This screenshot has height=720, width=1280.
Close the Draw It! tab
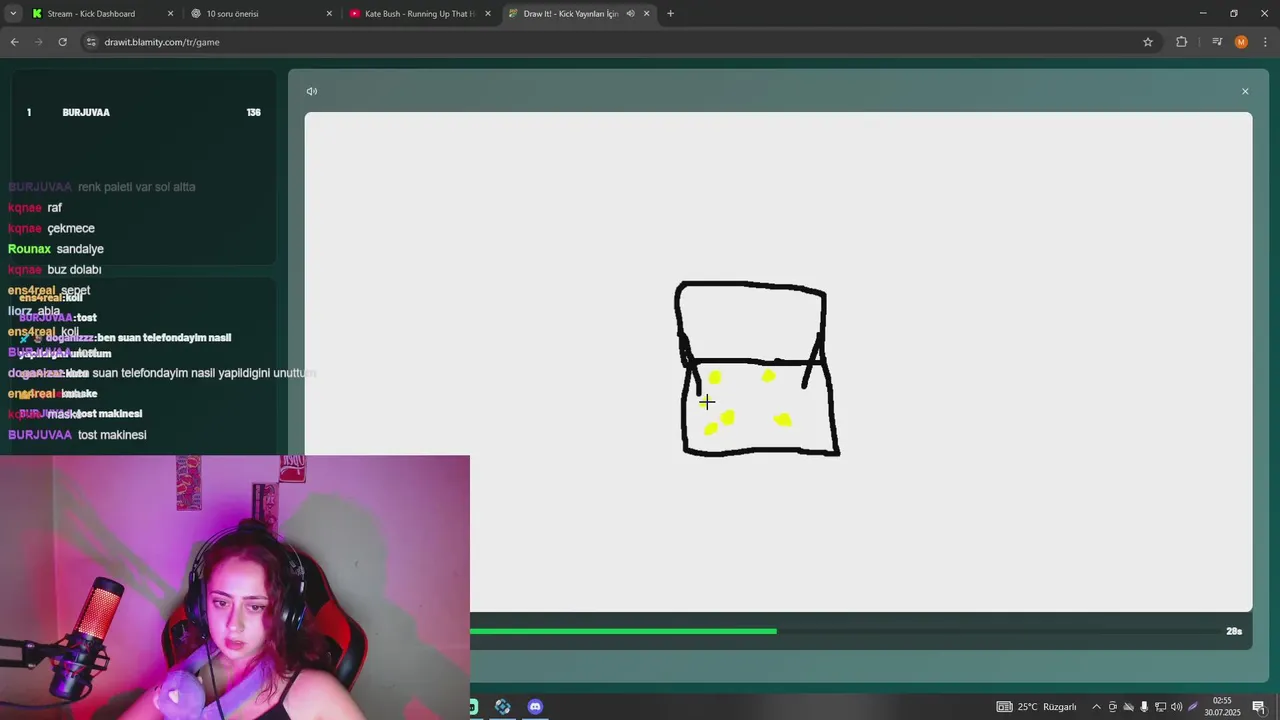pyautogui.click(x=647, y=14)
